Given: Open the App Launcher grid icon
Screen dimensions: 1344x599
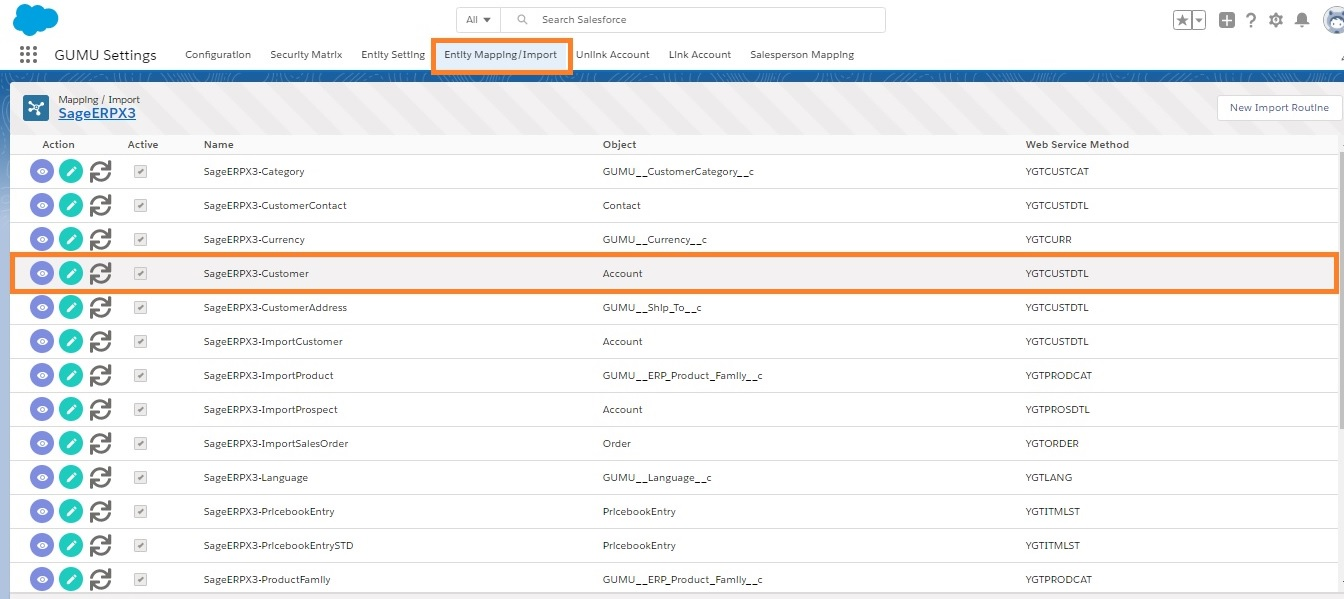Looking at the screenshot, I should [x=28, y=55].
